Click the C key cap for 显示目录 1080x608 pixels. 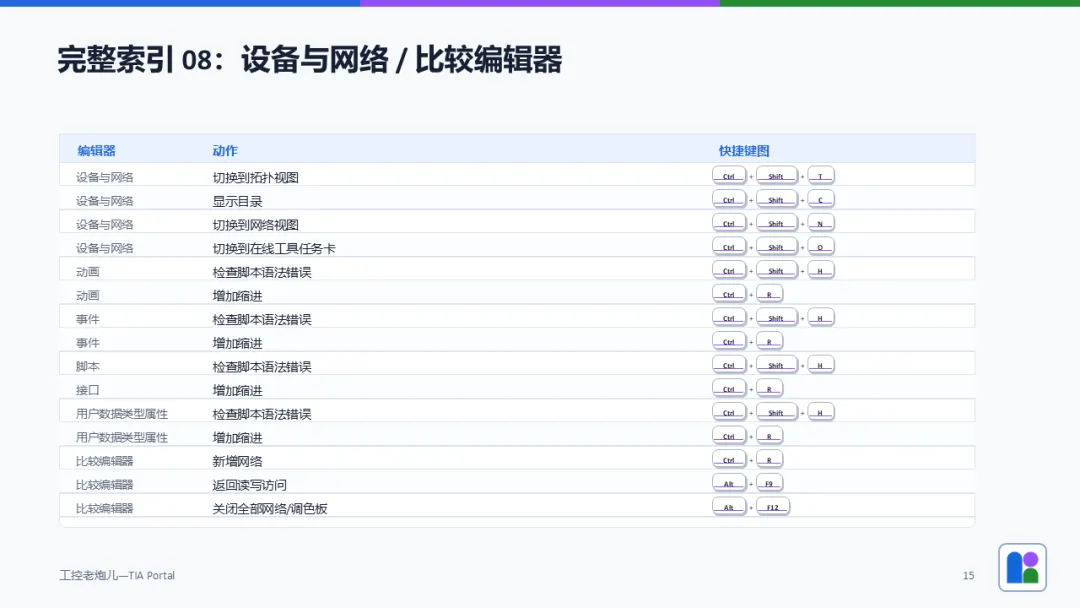click(x=820, y=200)
